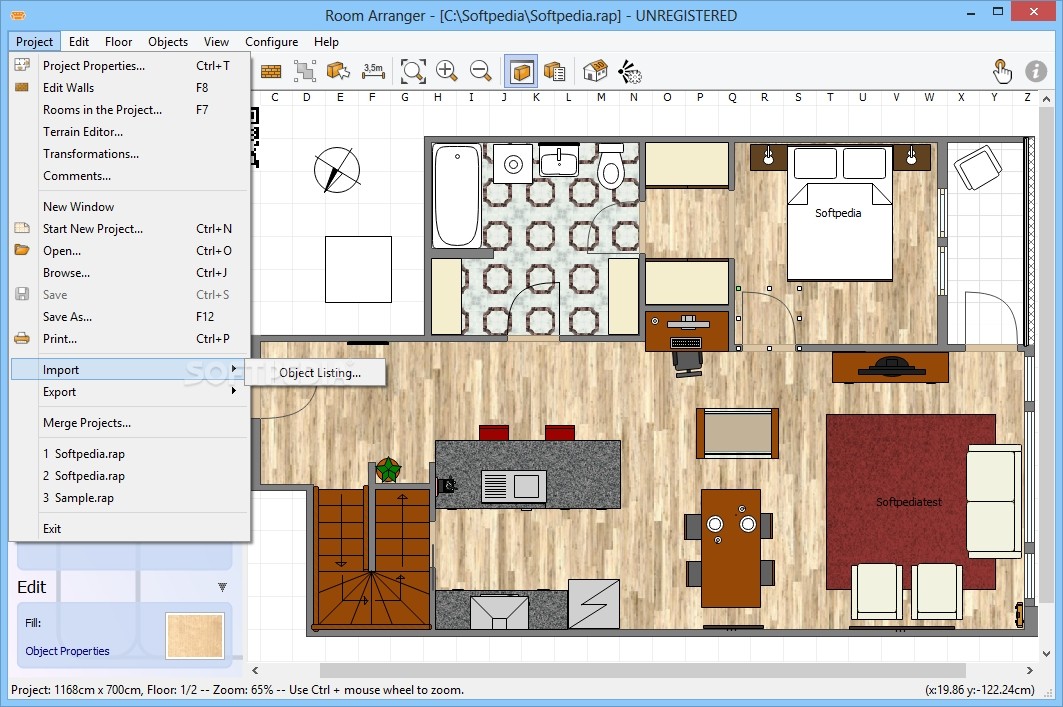Select the green plant object near stairs
1063x707 pixels.
pos(388,469)
